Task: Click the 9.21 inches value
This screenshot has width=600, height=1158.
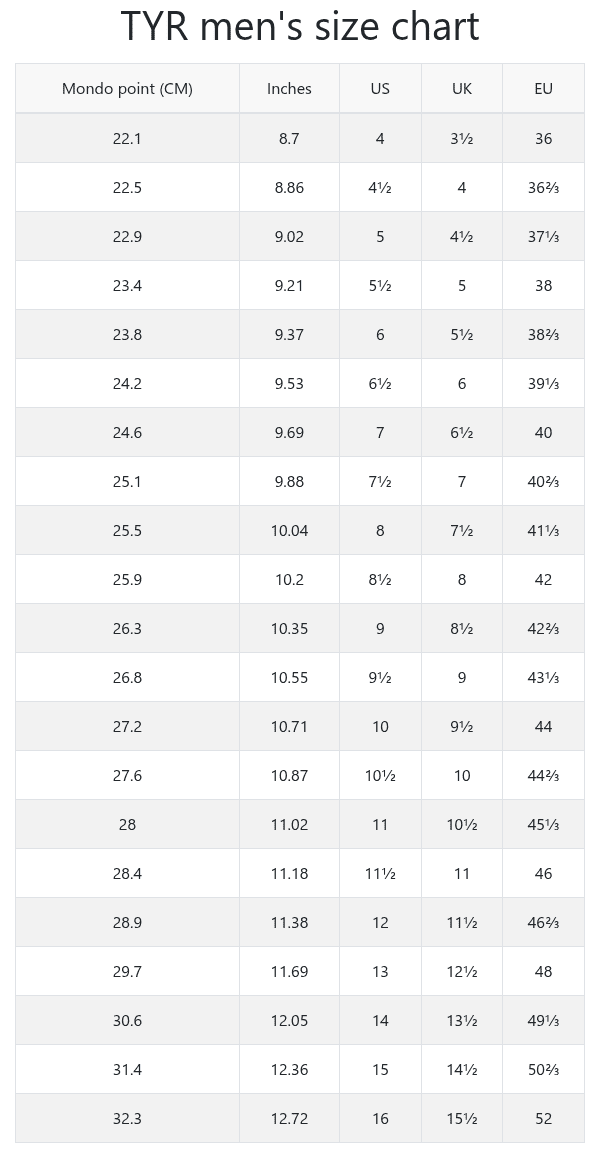Action: click(x=289, y=286)
